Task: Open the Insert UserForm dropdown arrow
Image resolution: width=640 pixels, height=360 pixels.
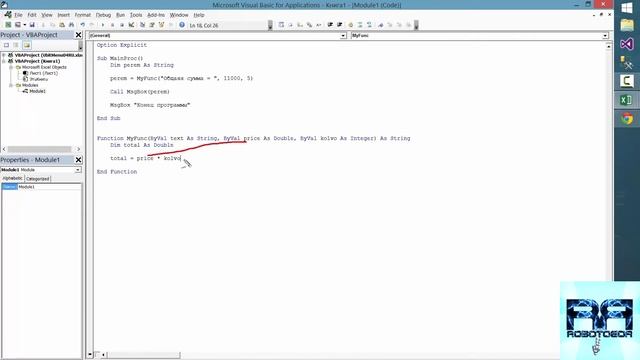Action: click(x=25, y=25)
